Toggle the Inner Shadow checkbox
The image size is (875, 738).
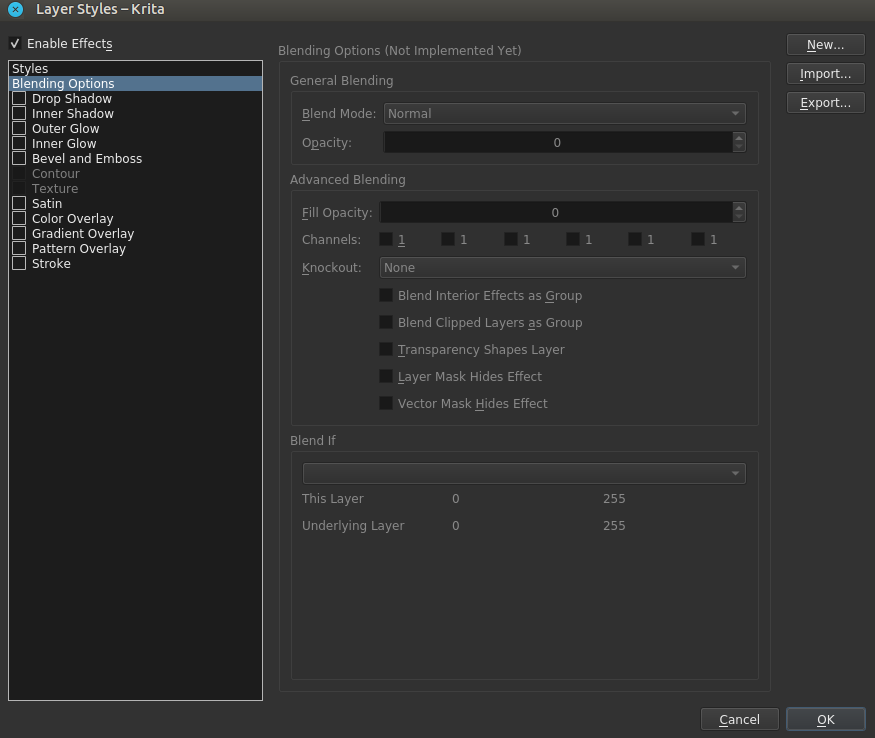pyautogui.click(x=19, y=114)
